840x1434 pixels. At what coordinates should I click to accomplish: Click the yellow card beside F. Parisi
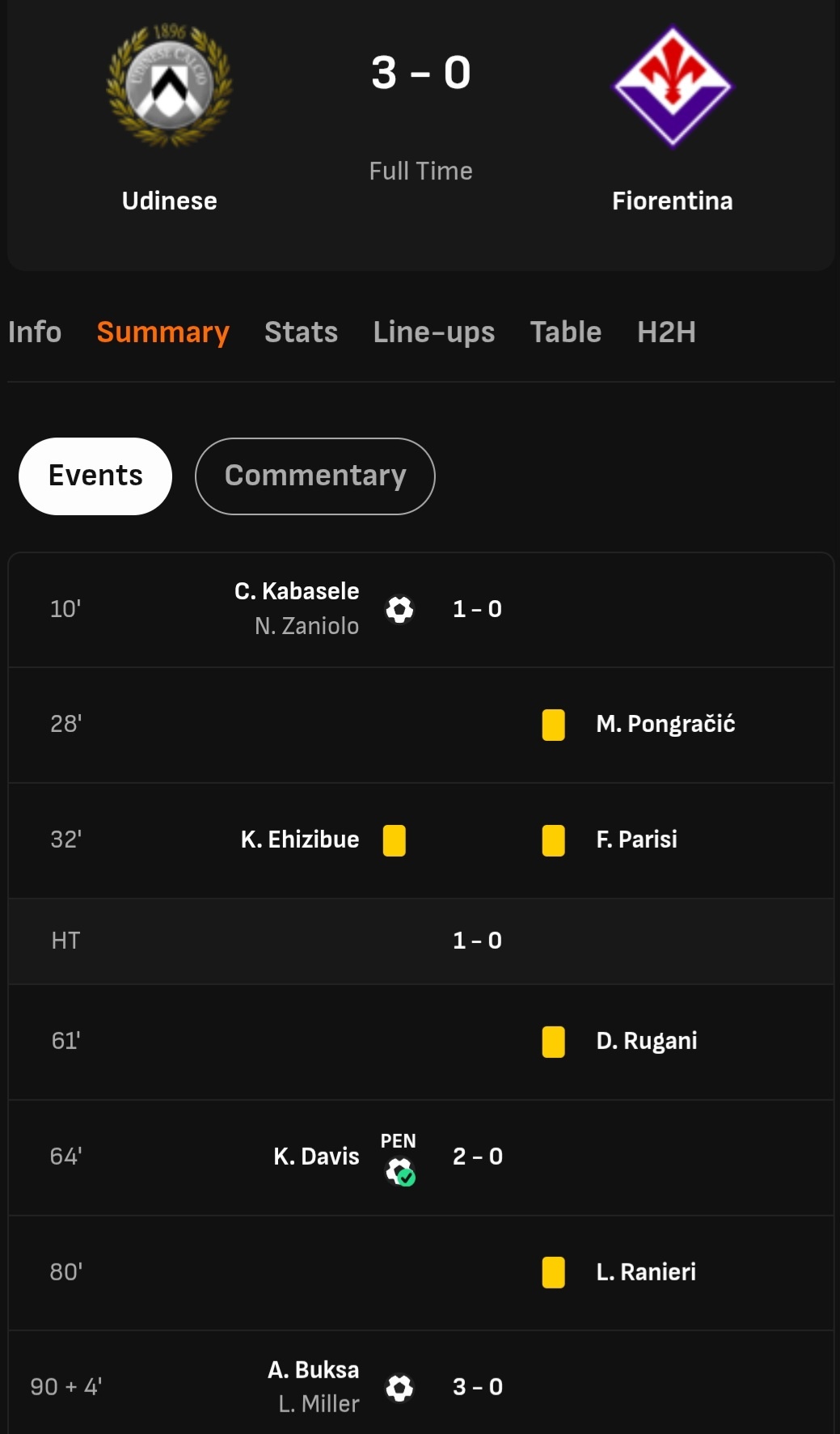553,840
